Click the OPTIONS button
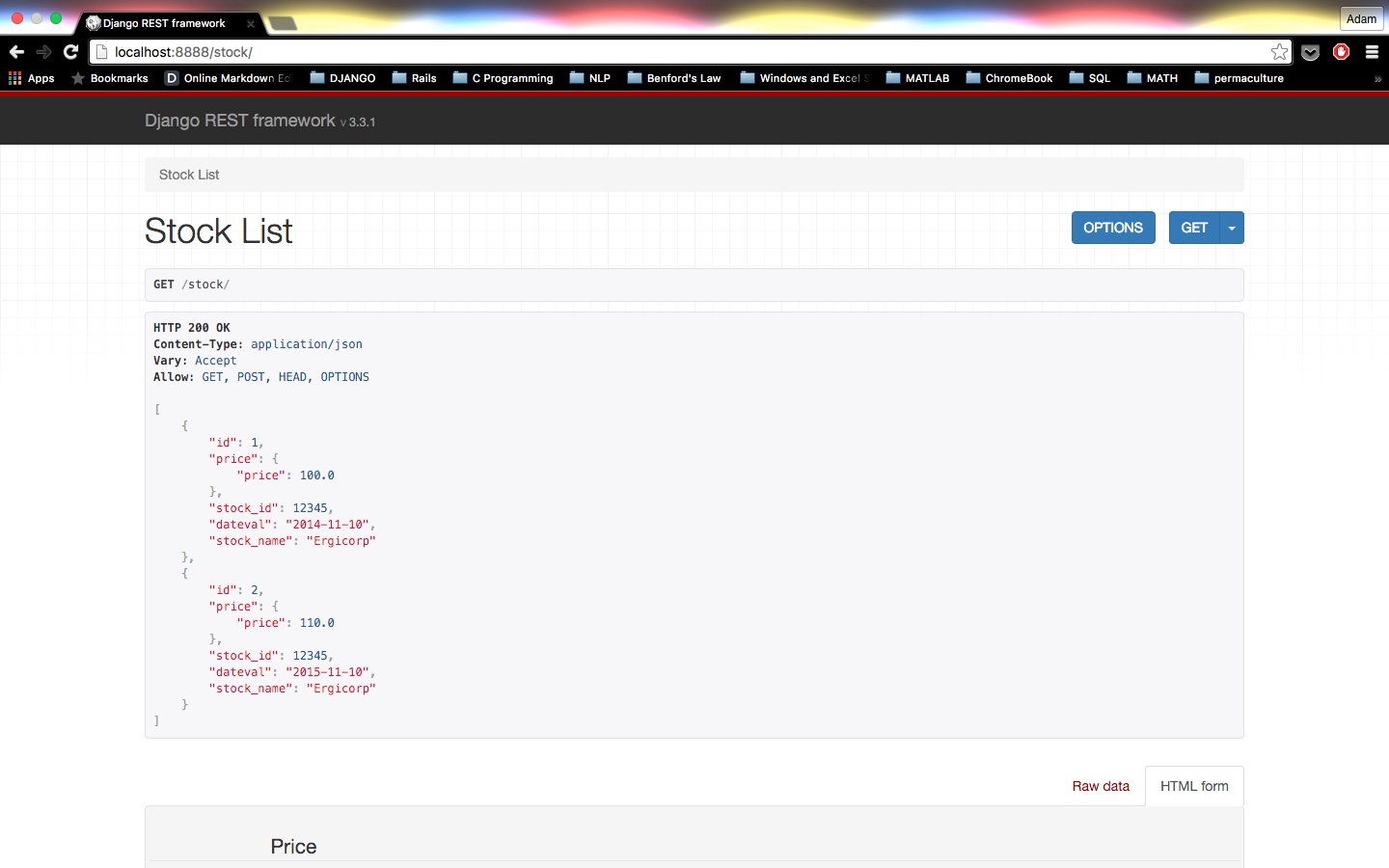Viewport: 1389px width, 868px height. tap(1113, 228)
